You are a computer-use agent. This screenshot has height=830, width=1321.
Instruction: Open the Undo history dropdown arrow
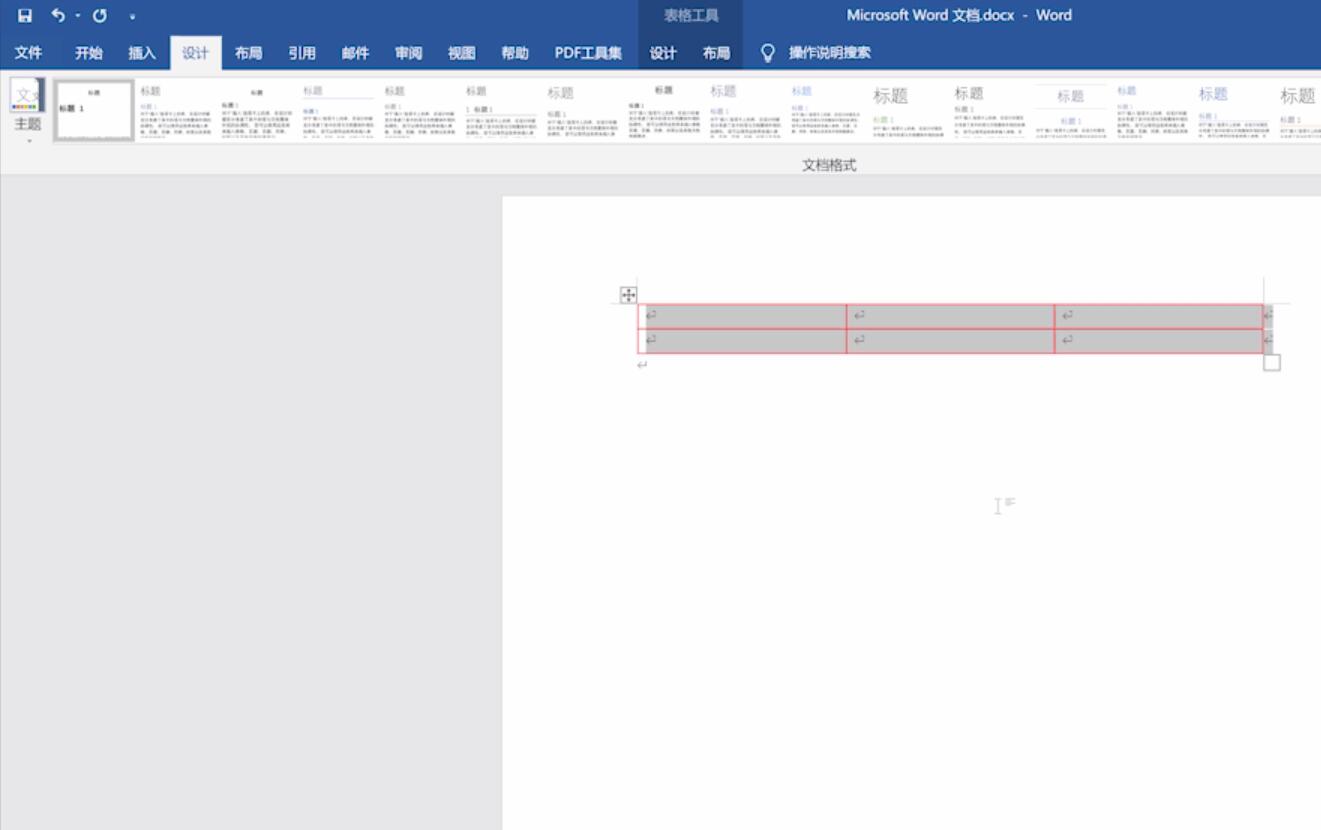point(77,16)
